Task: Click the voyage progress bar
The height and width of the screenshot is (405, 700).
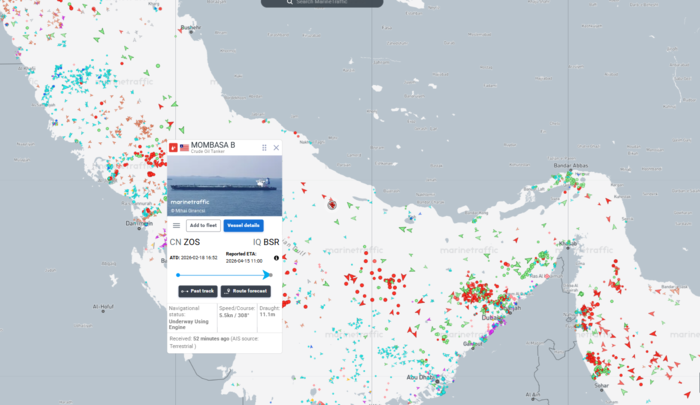Action: [220, 274]
